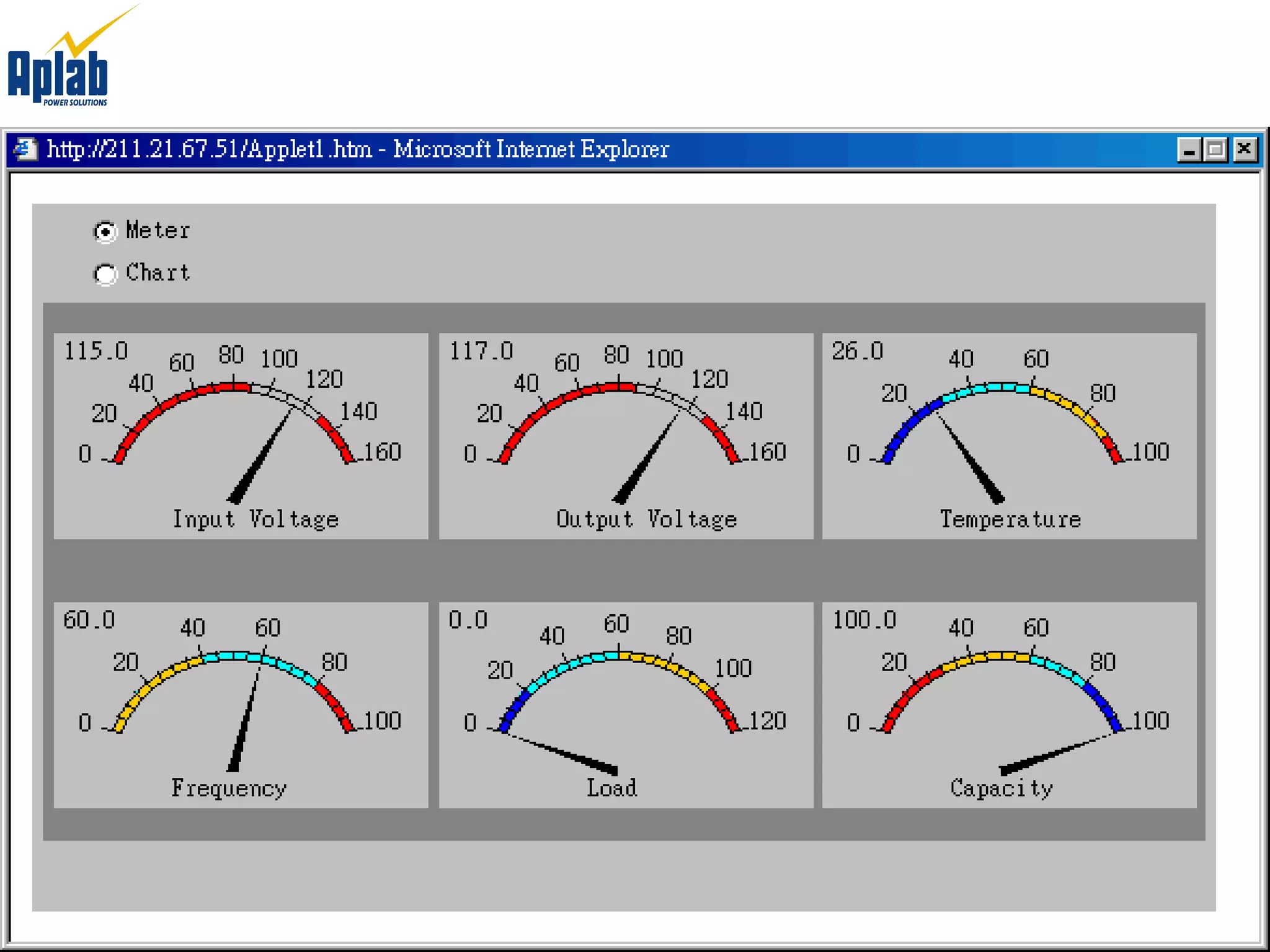Screen dimensions: 1270x952
Task: Click the Chart option label text
Action: (x=158, y=273)
